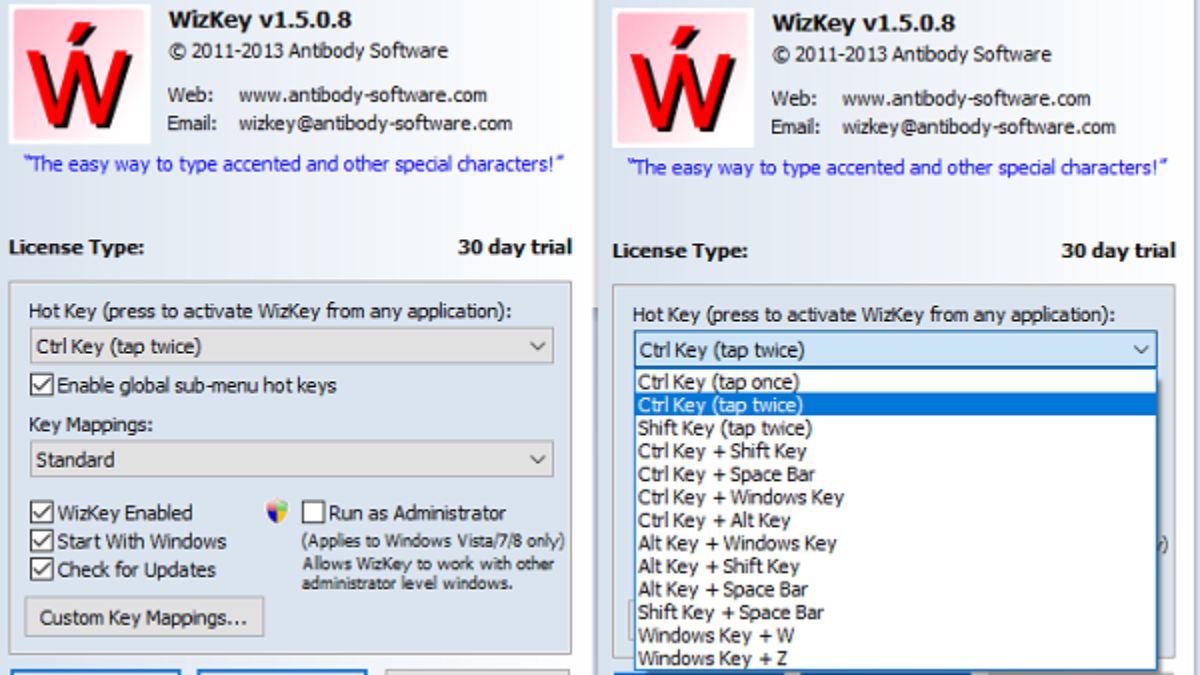The width and height of the screenshot is (1200, 675).
Task: Click the email address in left window
Action: click(375, 124)
